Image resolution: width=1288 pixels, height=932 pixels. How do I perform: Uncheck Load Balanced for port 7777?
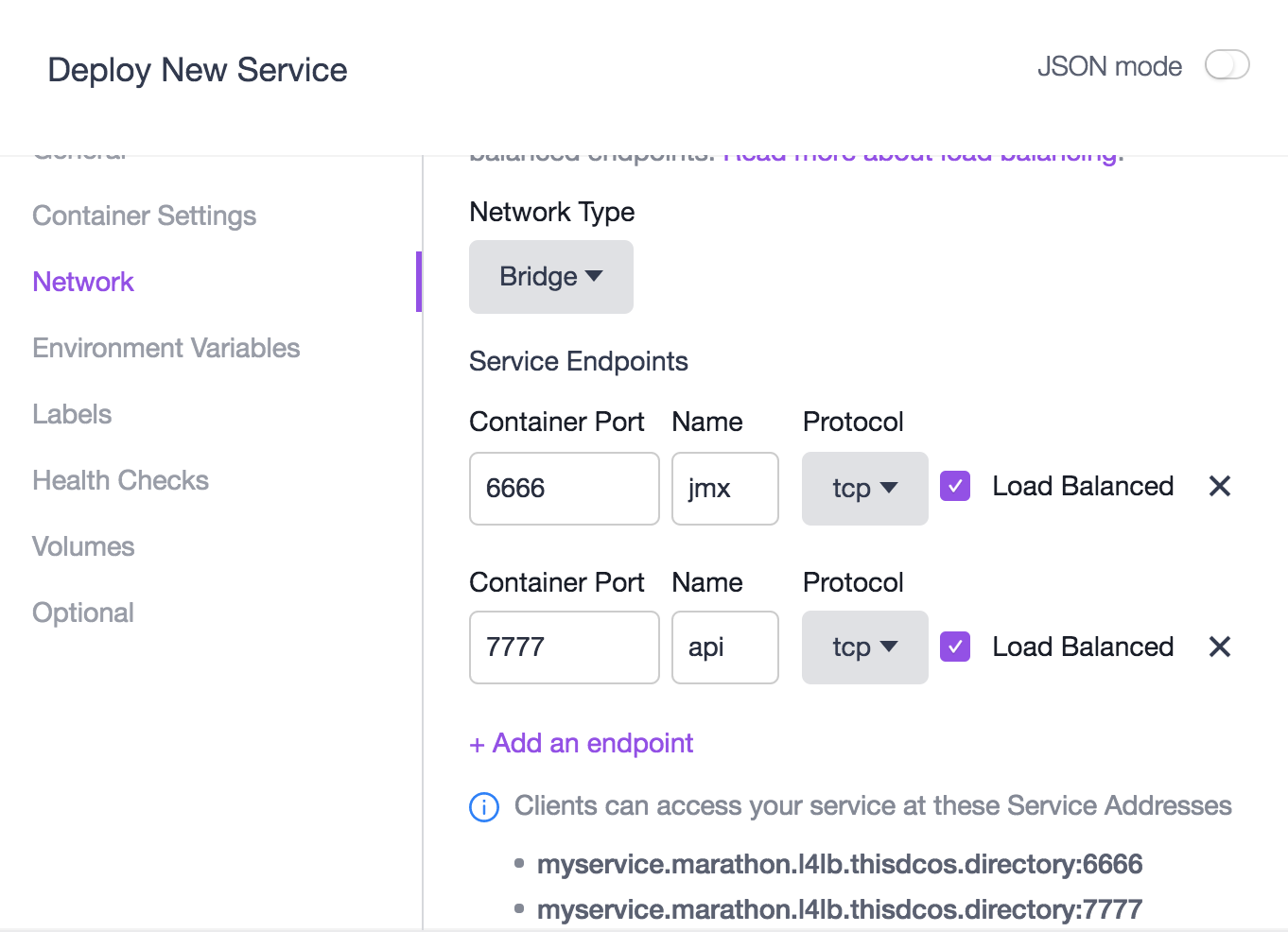click(955, 647)
